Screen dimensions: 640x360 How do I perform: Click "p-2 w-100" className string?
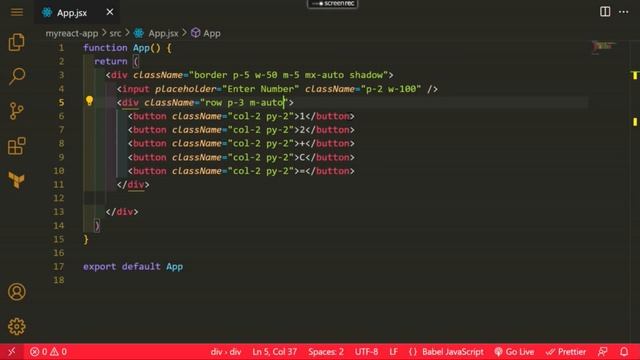[391, 89]
